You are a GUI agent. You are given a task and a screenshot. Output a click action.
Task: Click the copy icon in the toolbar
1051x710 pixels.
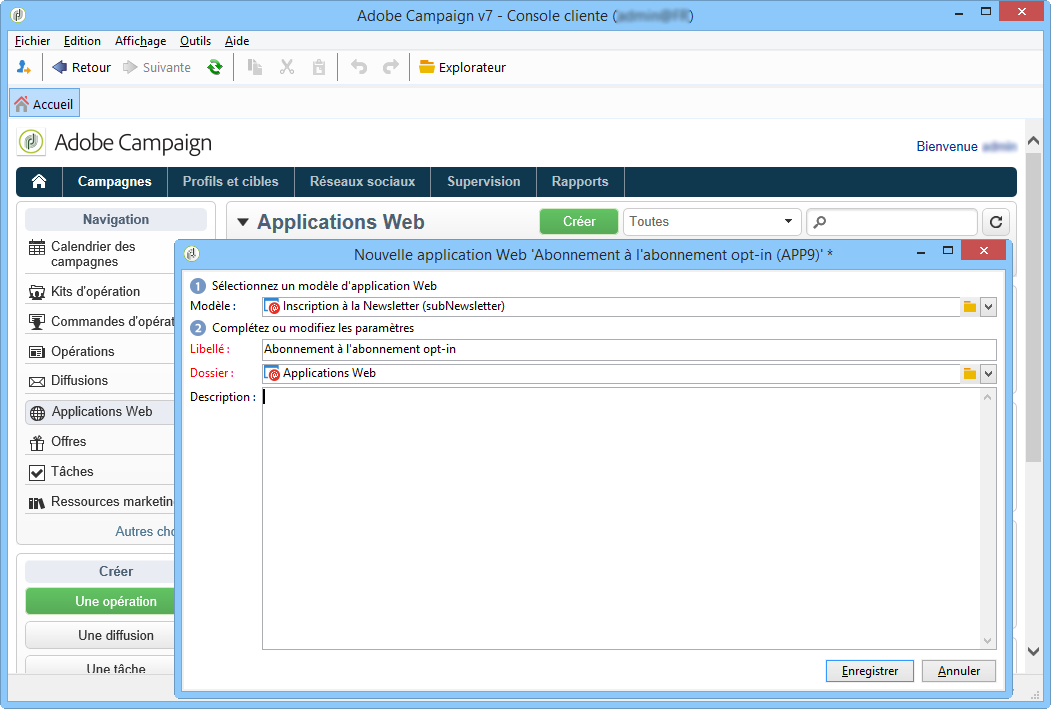[x=255, y=67]
